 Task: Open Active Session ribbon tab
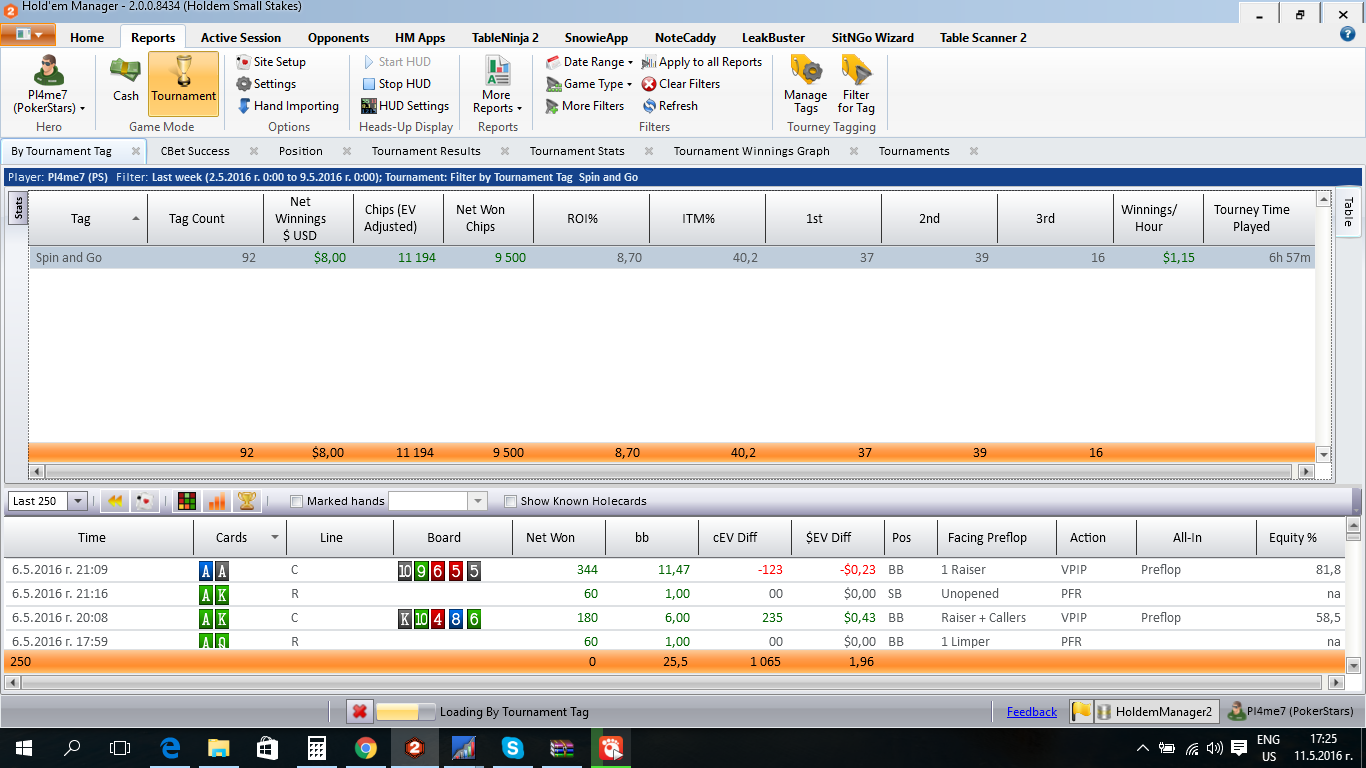241,38
